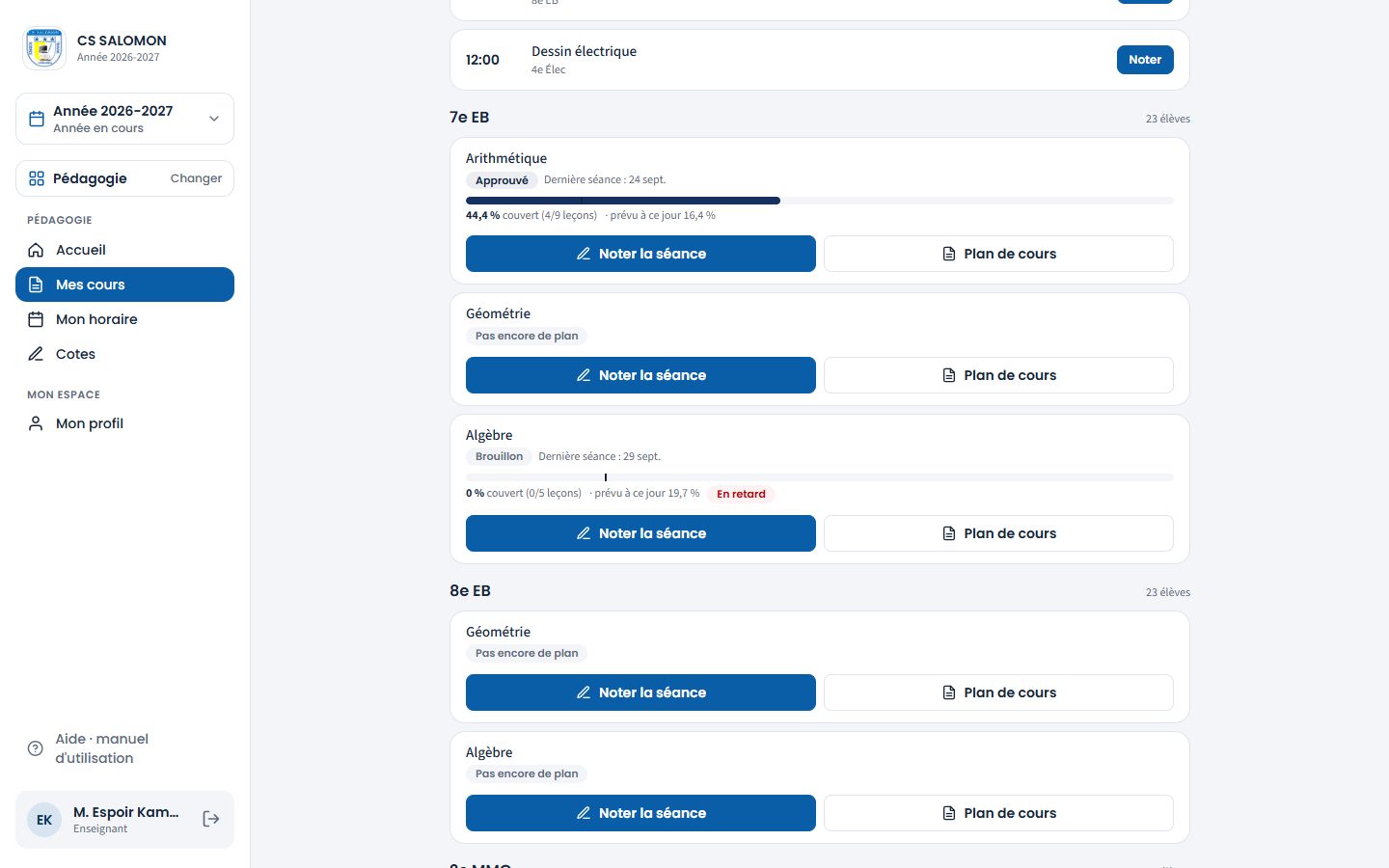This screenshot has width=1389, height=868.
Task: Click Noter la séance for 7e EB Algèbre
Action: pyautogui.click(x=640, y=533)
